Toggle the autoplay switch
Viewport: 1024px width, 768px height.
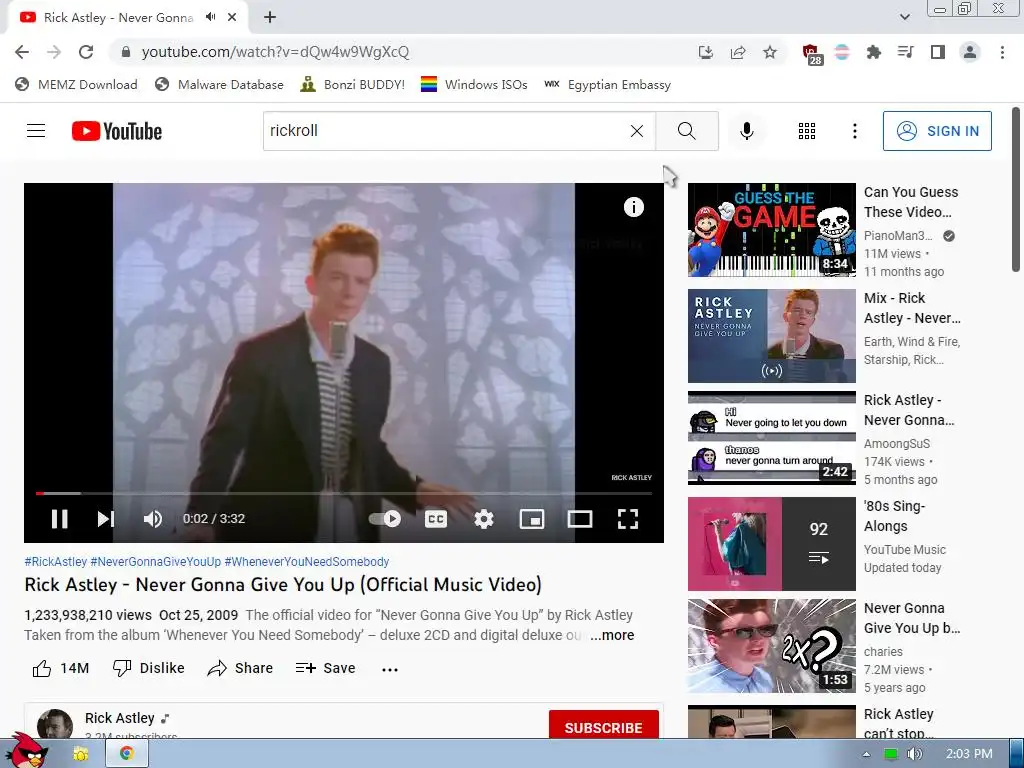[x=385, y=519]
